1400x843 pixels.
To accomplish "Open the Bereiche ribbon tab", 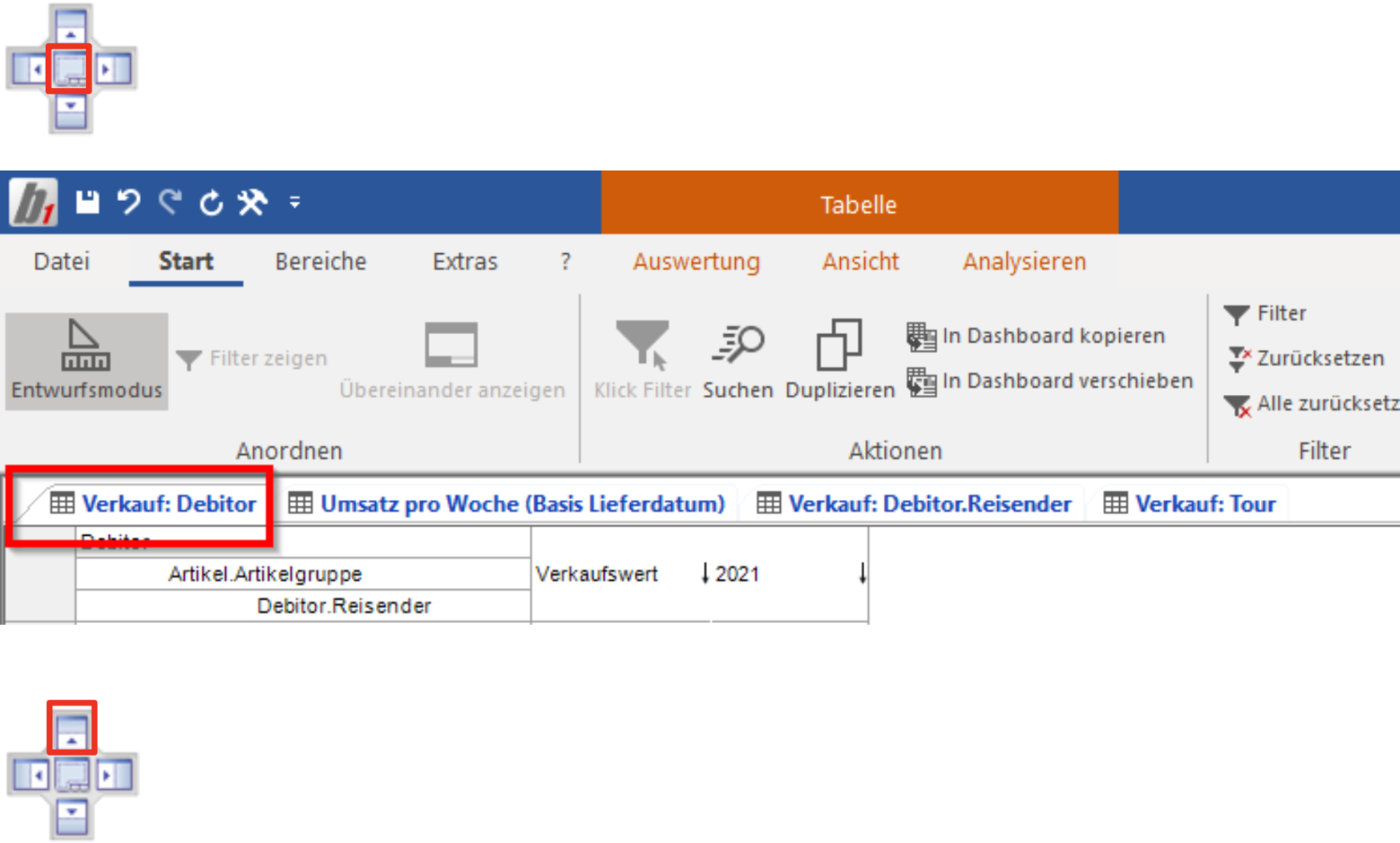I will pos(321,262).
